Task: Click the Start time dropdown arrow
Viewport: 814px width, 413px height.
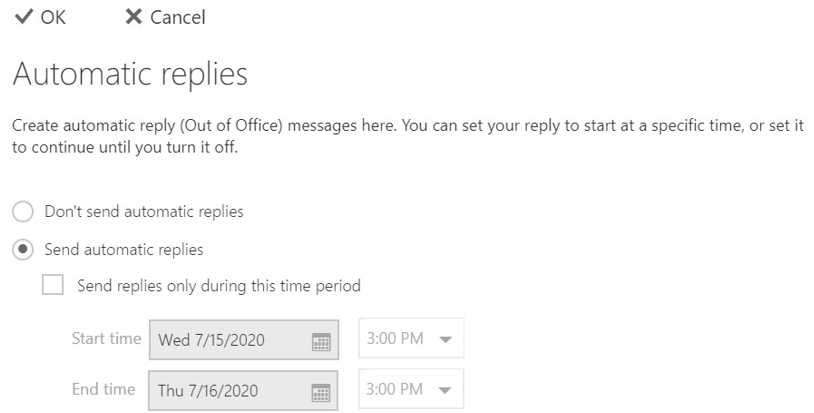Action: coord(445,340)
